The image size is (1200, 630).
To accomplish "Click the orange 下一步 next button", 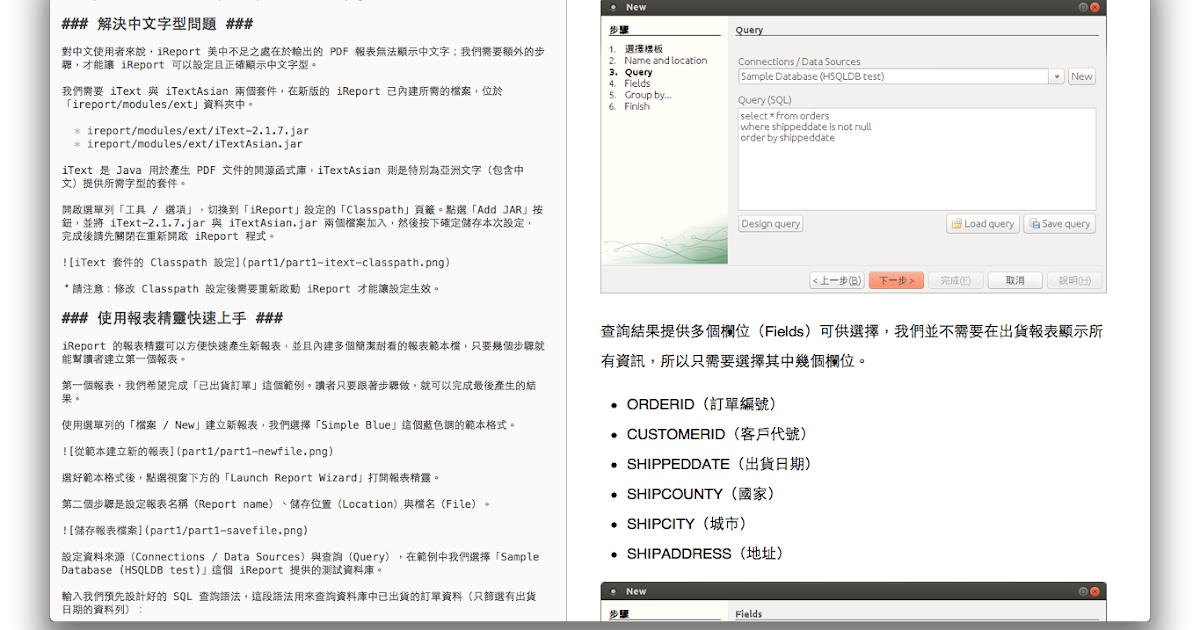I will pos(896,281).
